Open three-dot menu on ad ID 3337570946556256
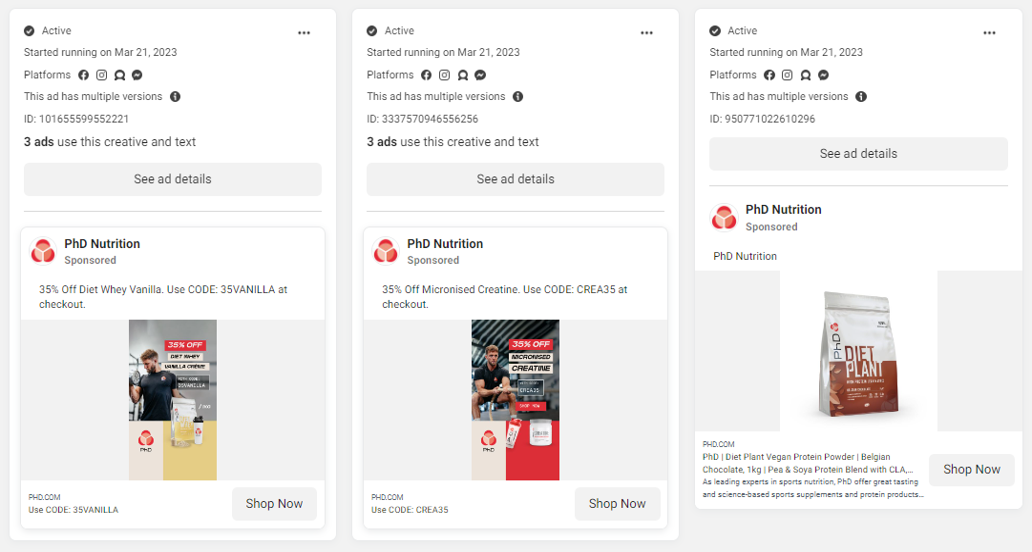Image resolution: width=1032 pixels, height=552 pixels. (646, 33)
